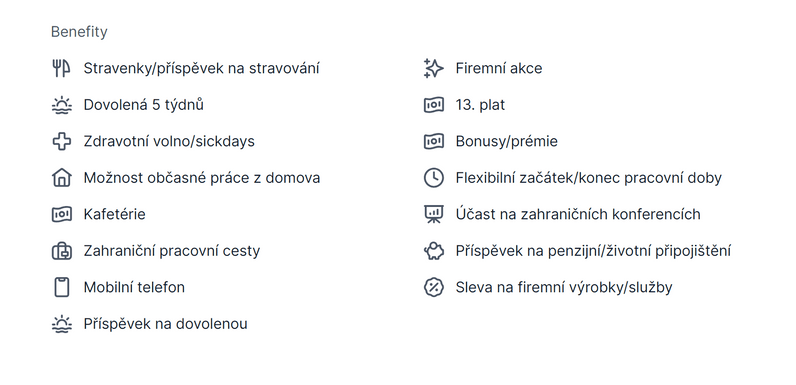Click the medical cross sickdays icon
This screenshot has width=796, height=385.
point(61,141)
